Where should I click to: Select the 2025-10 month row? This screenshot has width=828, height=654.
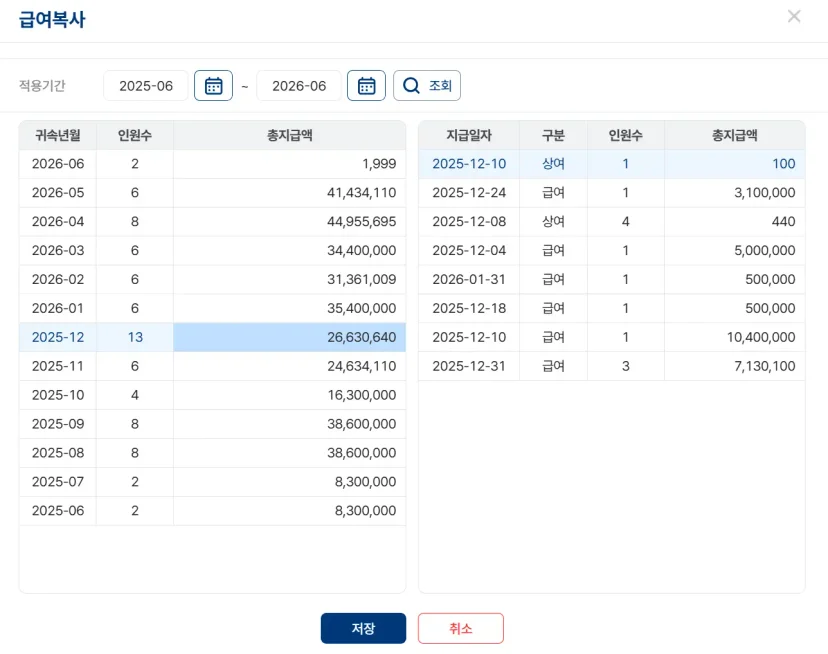click(x=212, y=395)
